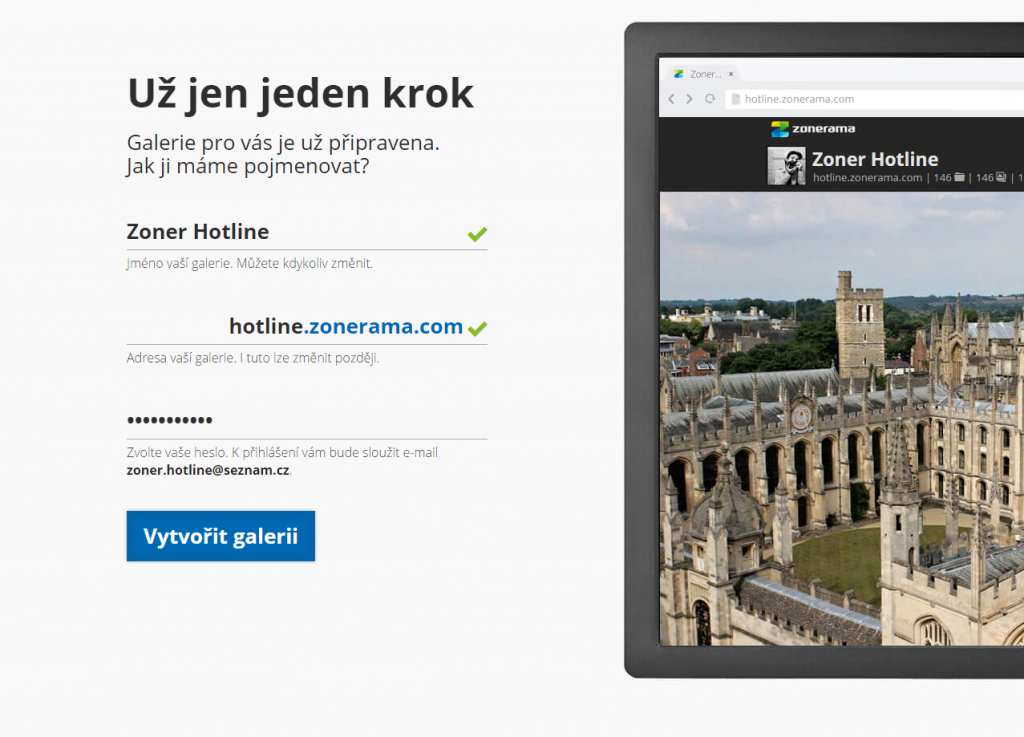Click the profile avatar thumbnail in preview
The image size is (1024, 737).
(786, 166)
